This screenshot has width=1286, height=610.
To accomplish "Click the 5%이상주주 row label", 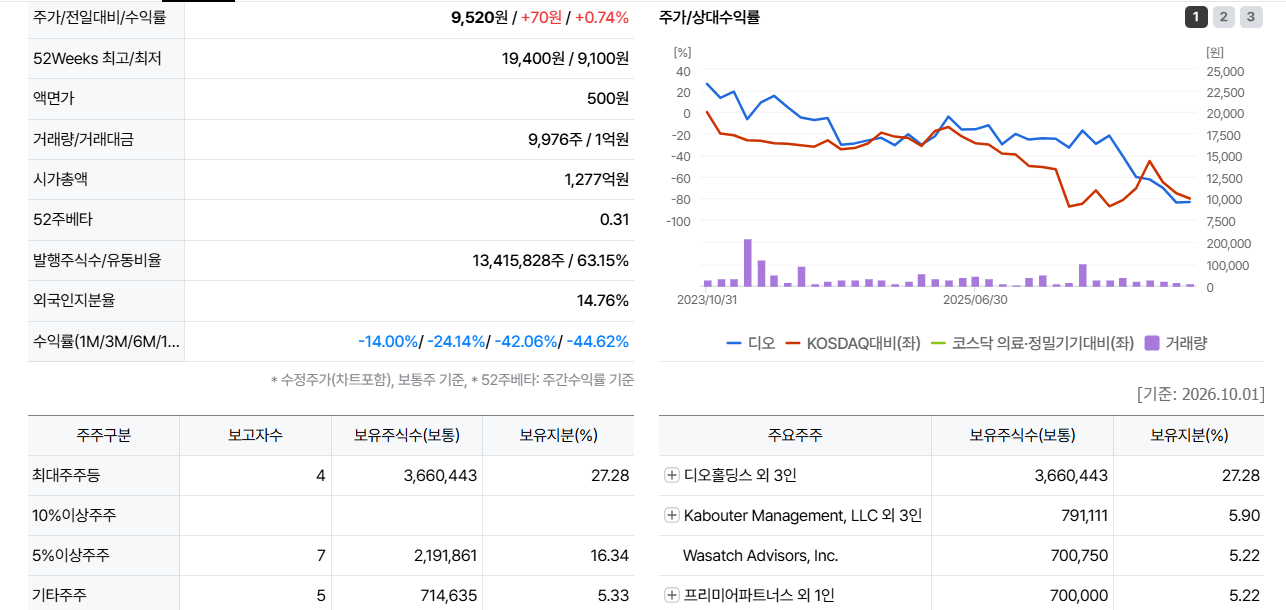I will pos(70,555).
